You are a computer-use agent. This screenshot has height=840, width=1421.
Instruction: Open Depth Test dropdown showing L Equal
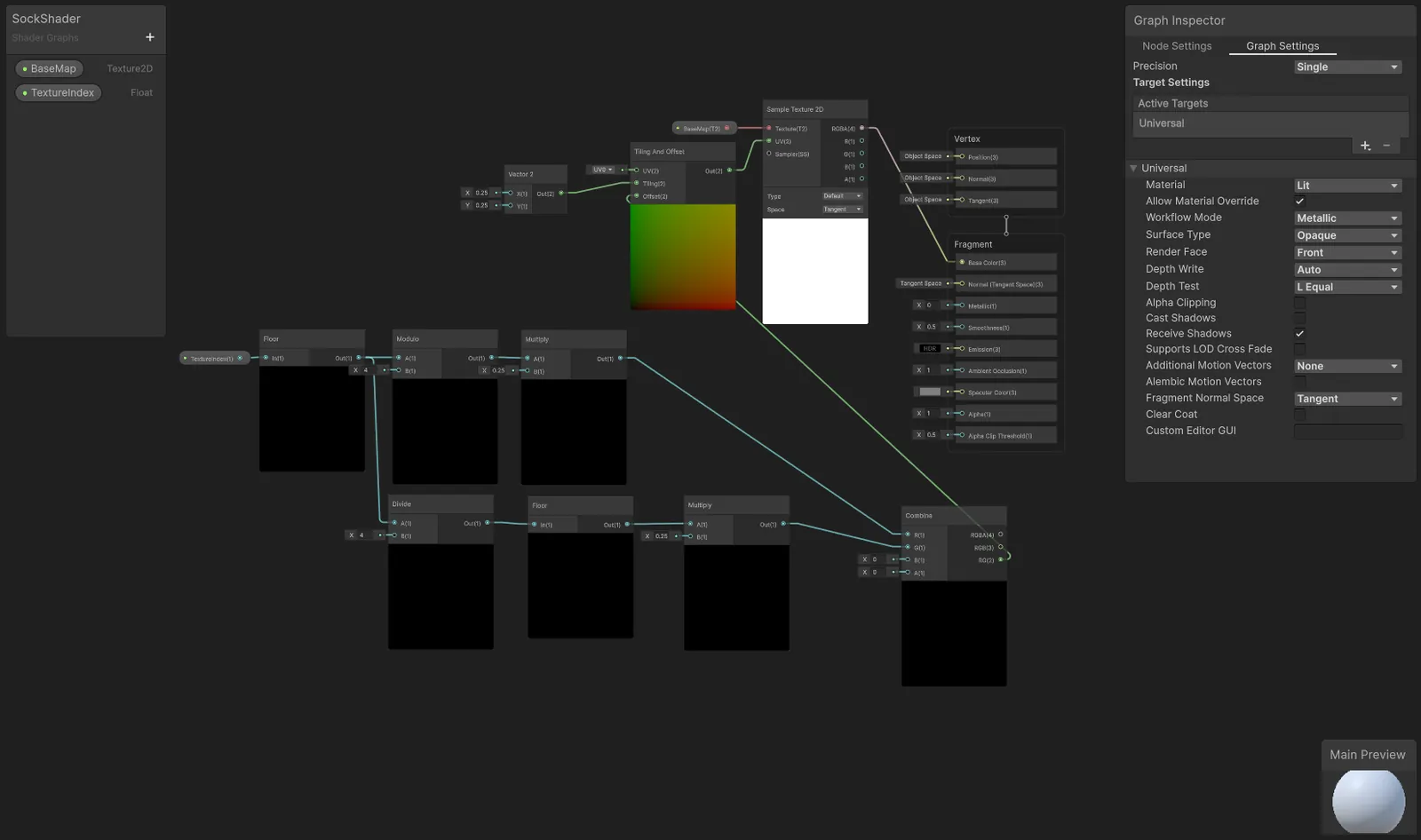(1347, 287)
